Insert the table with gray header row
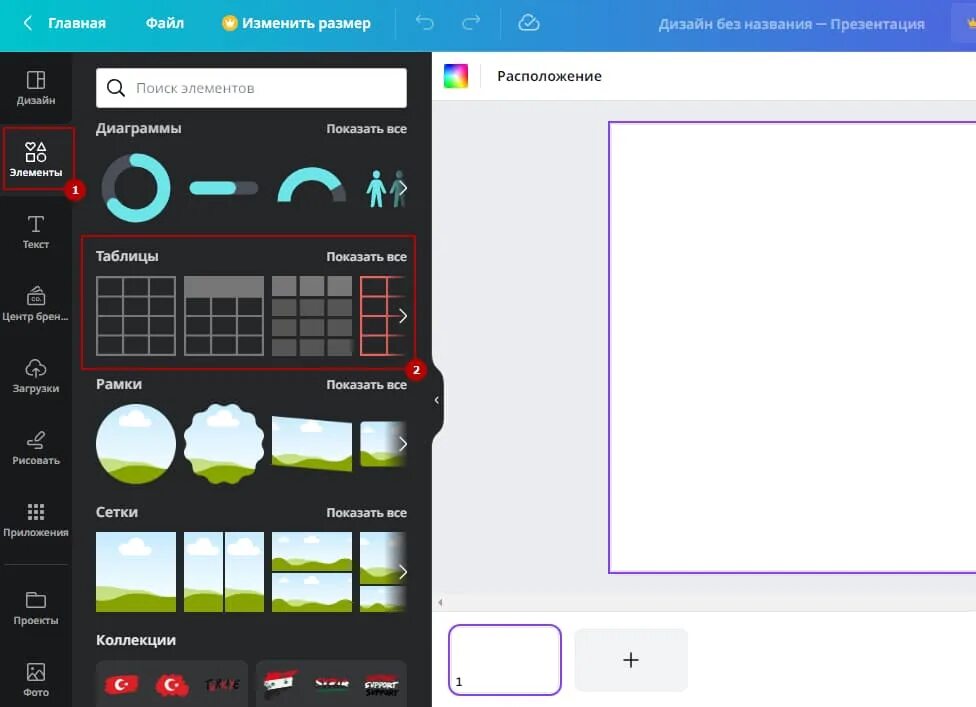976x707 pixels. (224, 316)
